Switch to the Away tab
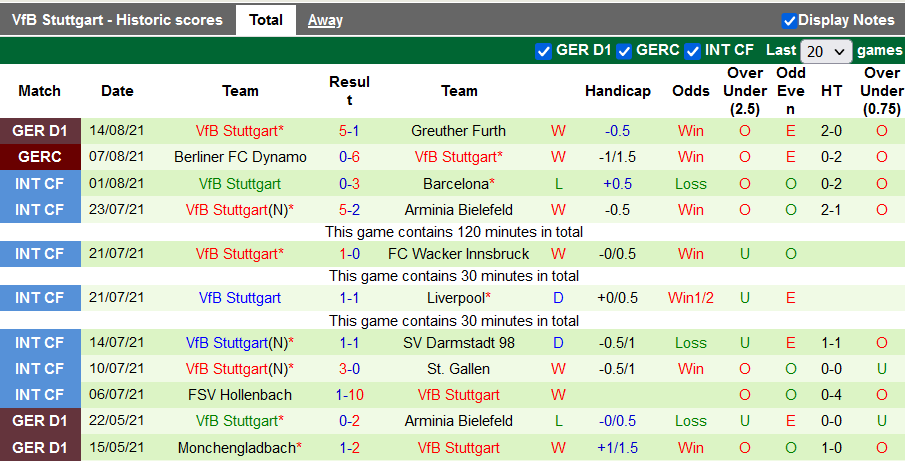 coord(325,20)
